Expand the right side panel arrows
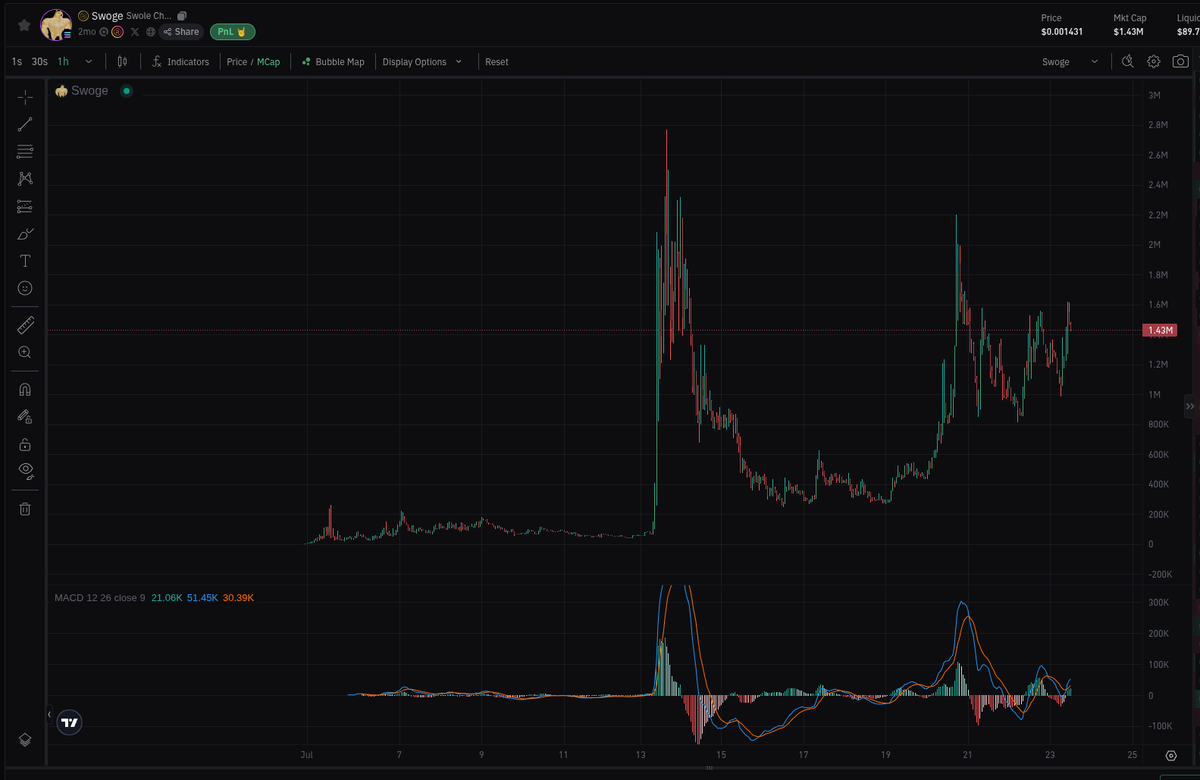The image size is (1200, 780). [1190, 407]
